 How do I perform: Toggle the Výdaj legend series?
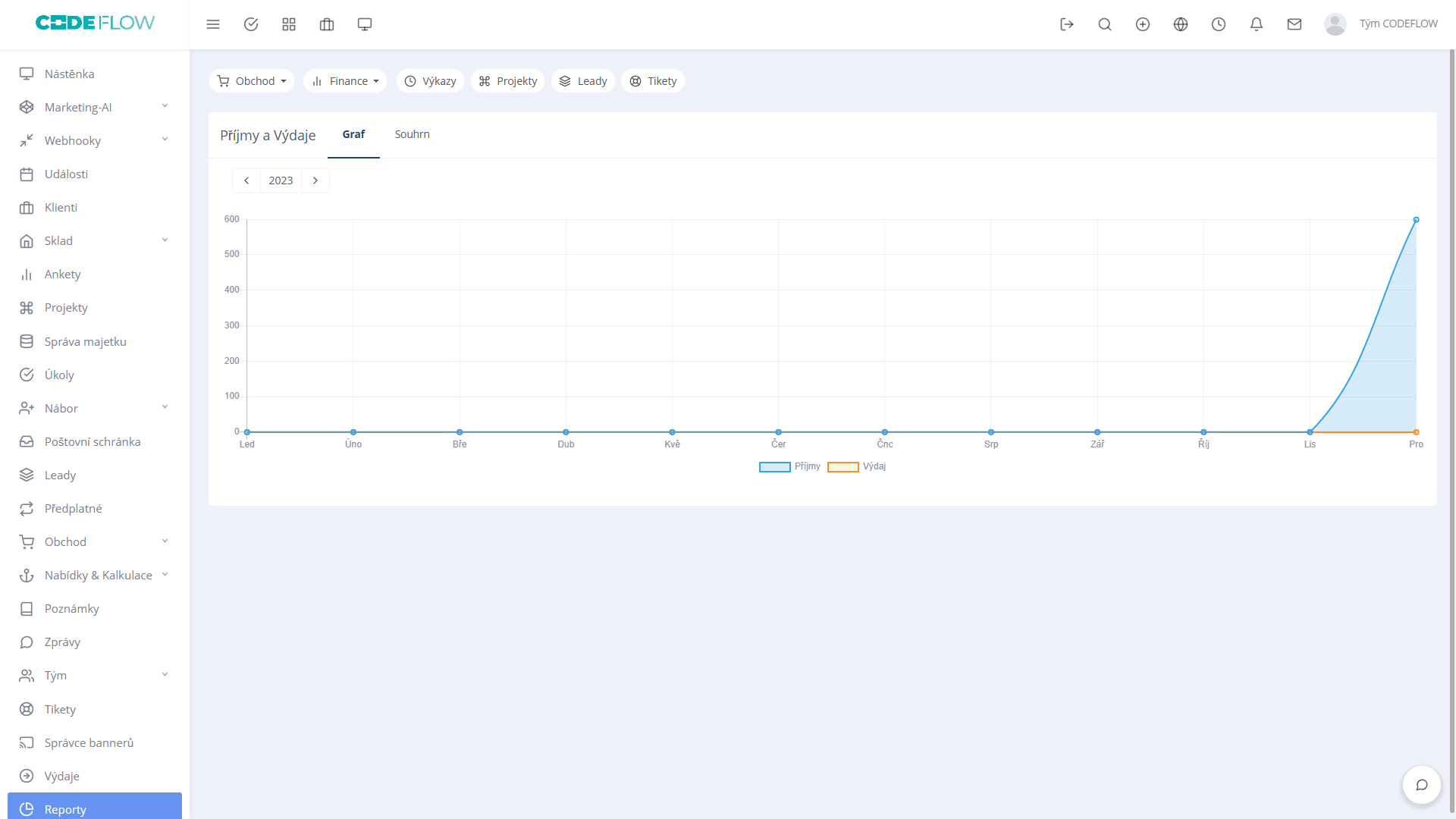pos(857,466)
